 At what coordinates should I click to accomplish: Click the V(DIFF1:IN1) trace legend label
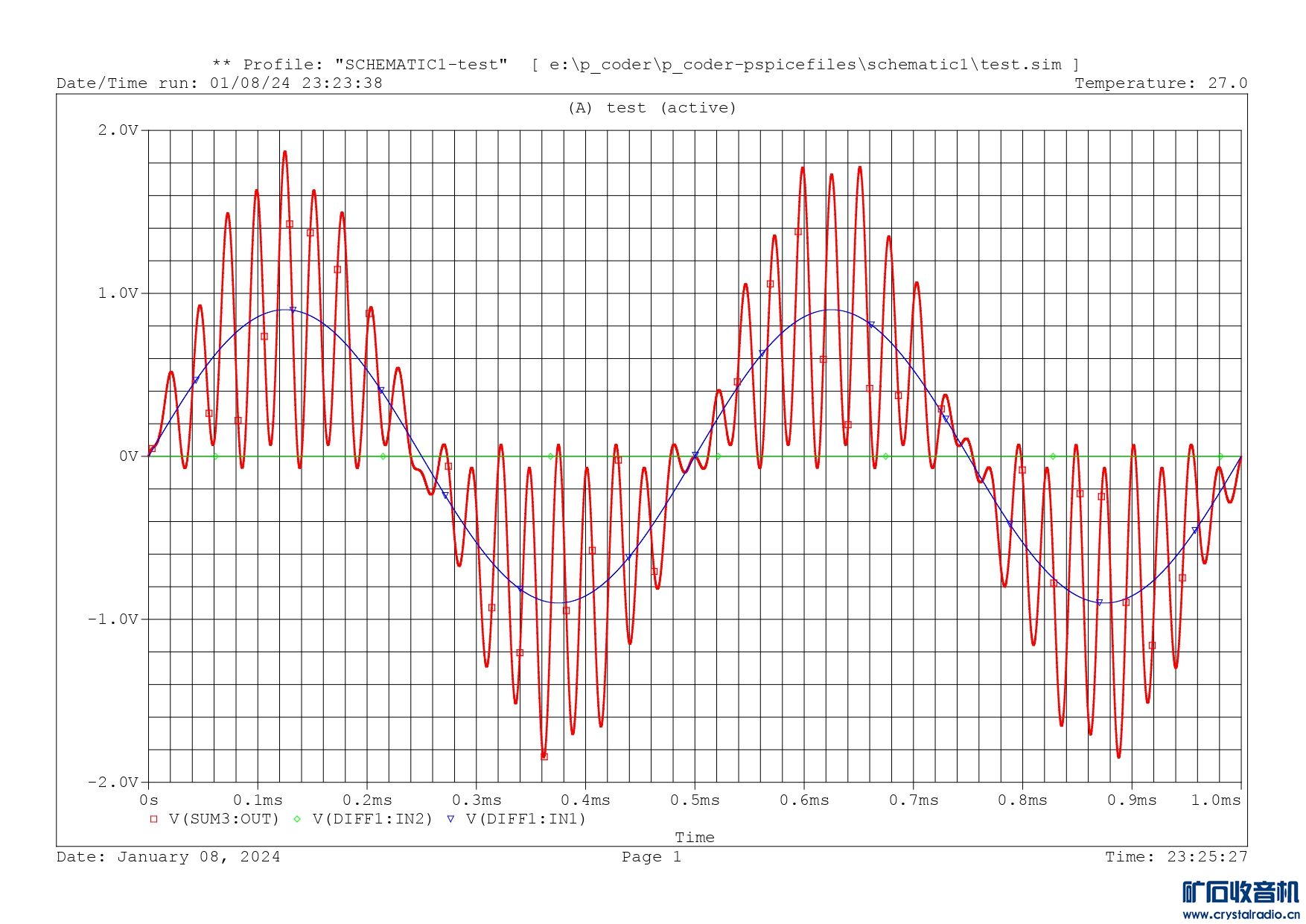pos(526,819)
